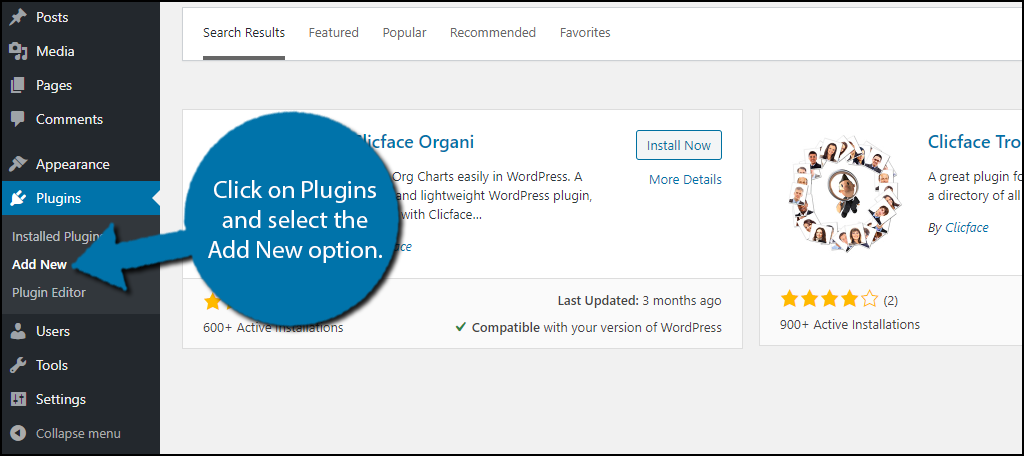
Task: Select the Pages icon in sidebar
Action: click(x=18, y=85)
